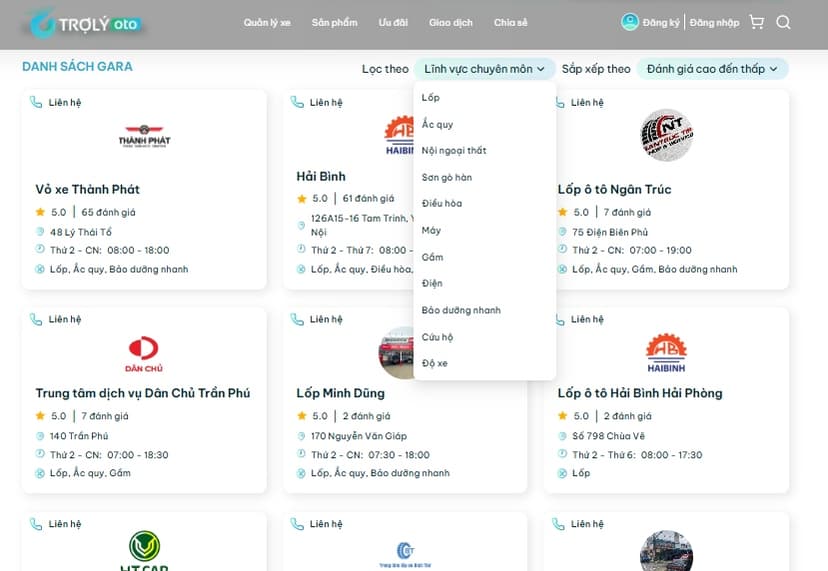Click location icon beside 140 Trần Phú
Screen dimensions: 828x571
40,436
